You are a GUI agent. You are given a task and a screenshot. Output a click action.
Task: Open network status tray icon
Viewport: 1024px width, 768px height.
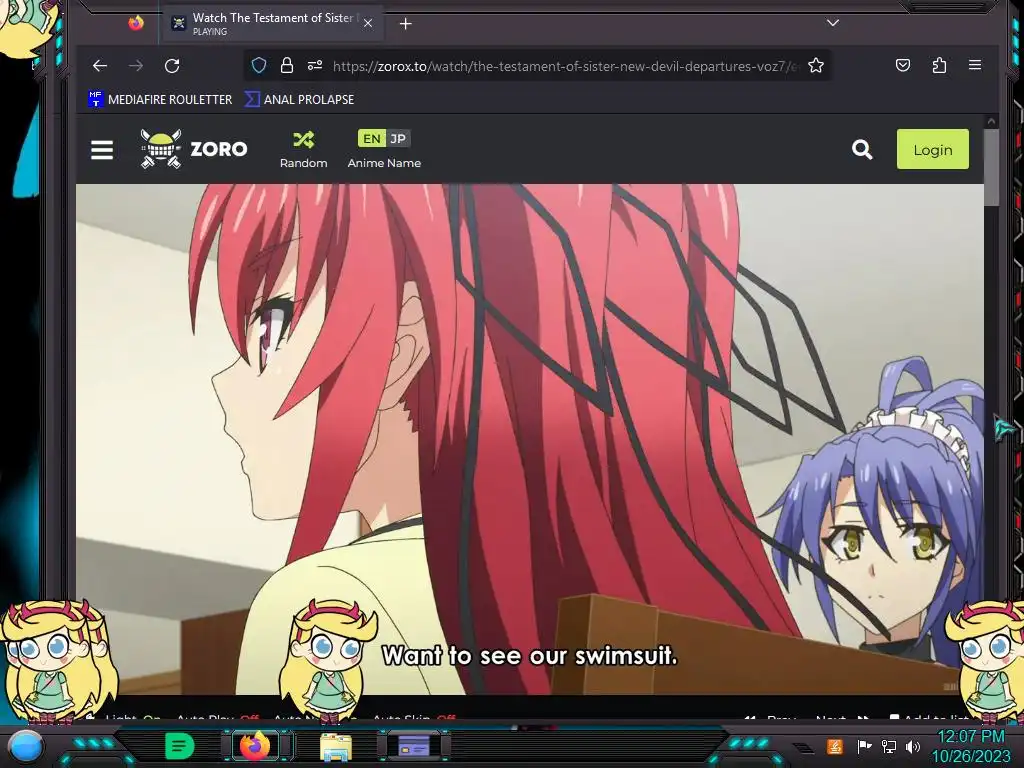pyautogui.click(x=889, y=746)
